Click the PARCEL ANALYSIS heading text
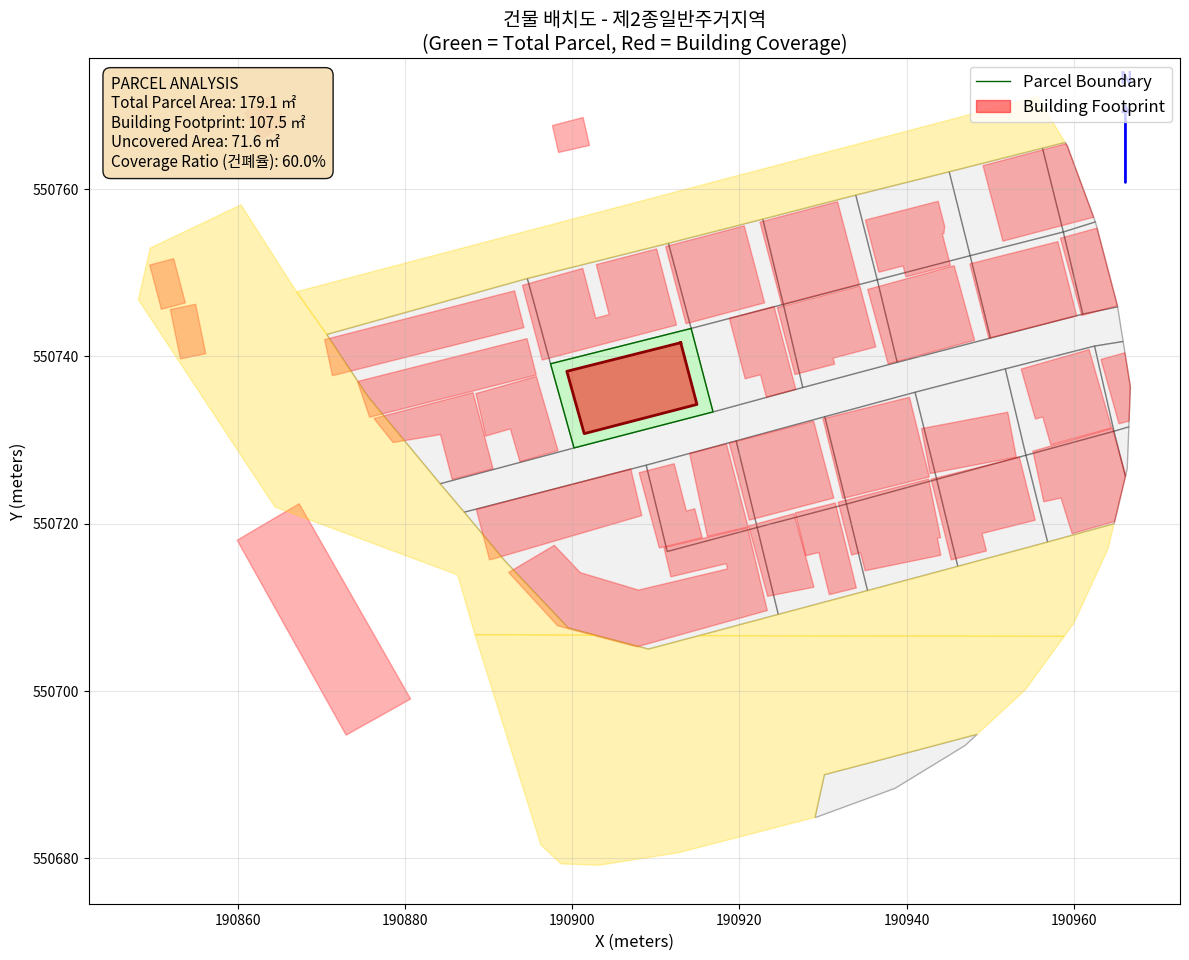The image size is (1189, 960). pos(174,84)
